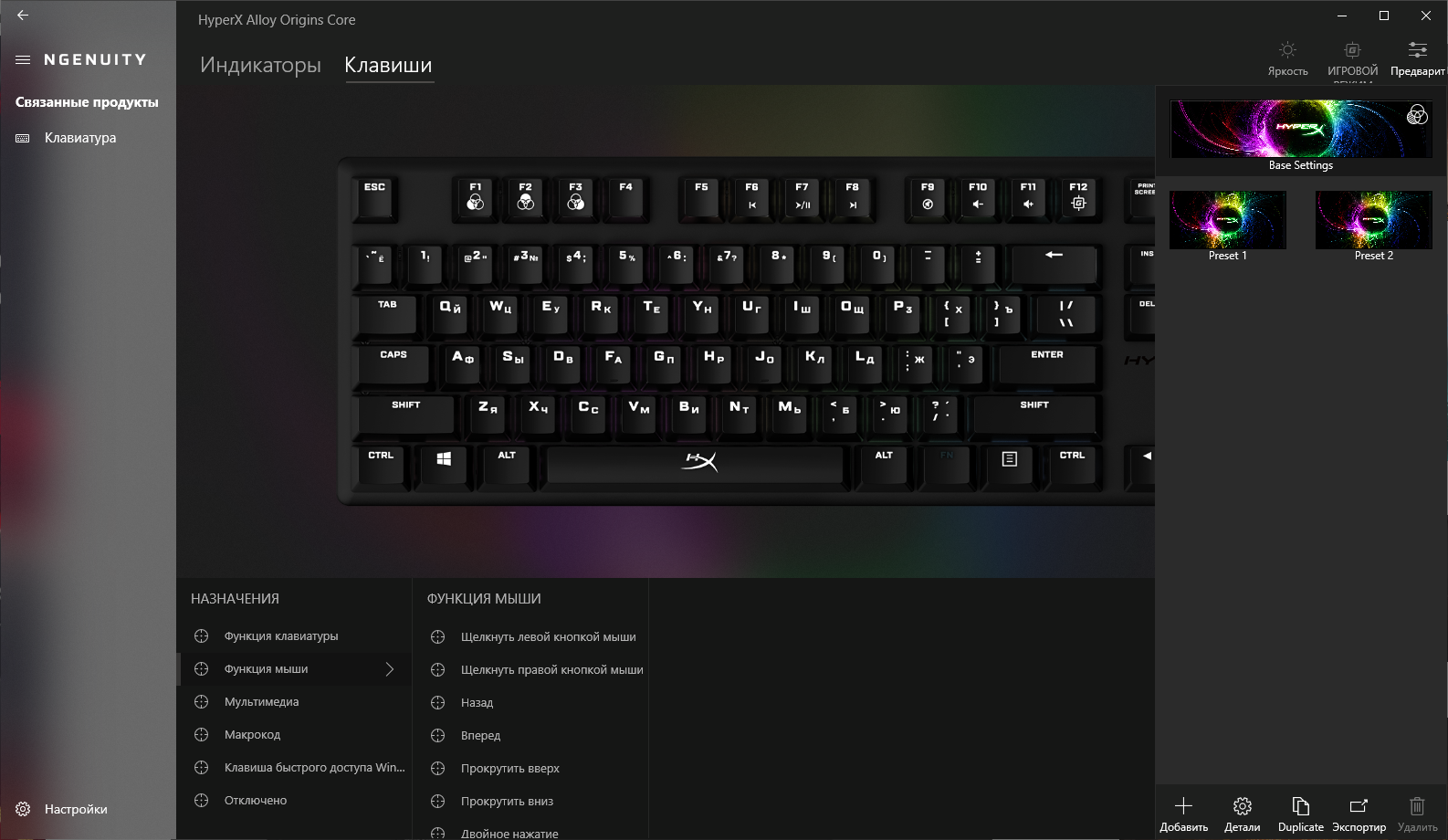Open preset Детали gear
Viewport: 1448px width, 840px height.
point(1242,814)
